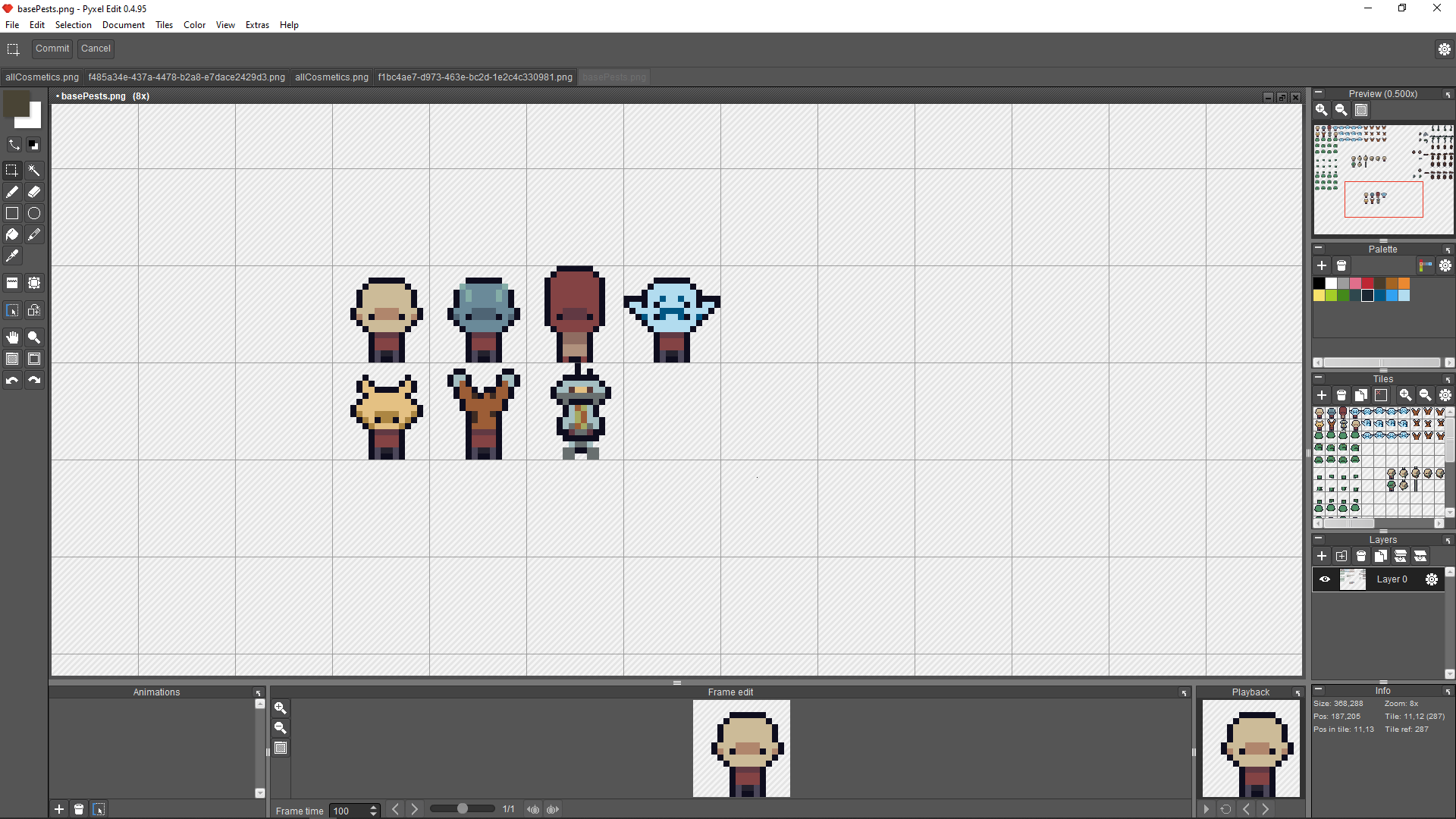Activate the Eyedropper color picker tool
The width and height of the screenshot is (1456, 819).
click(x=12, y=256)
